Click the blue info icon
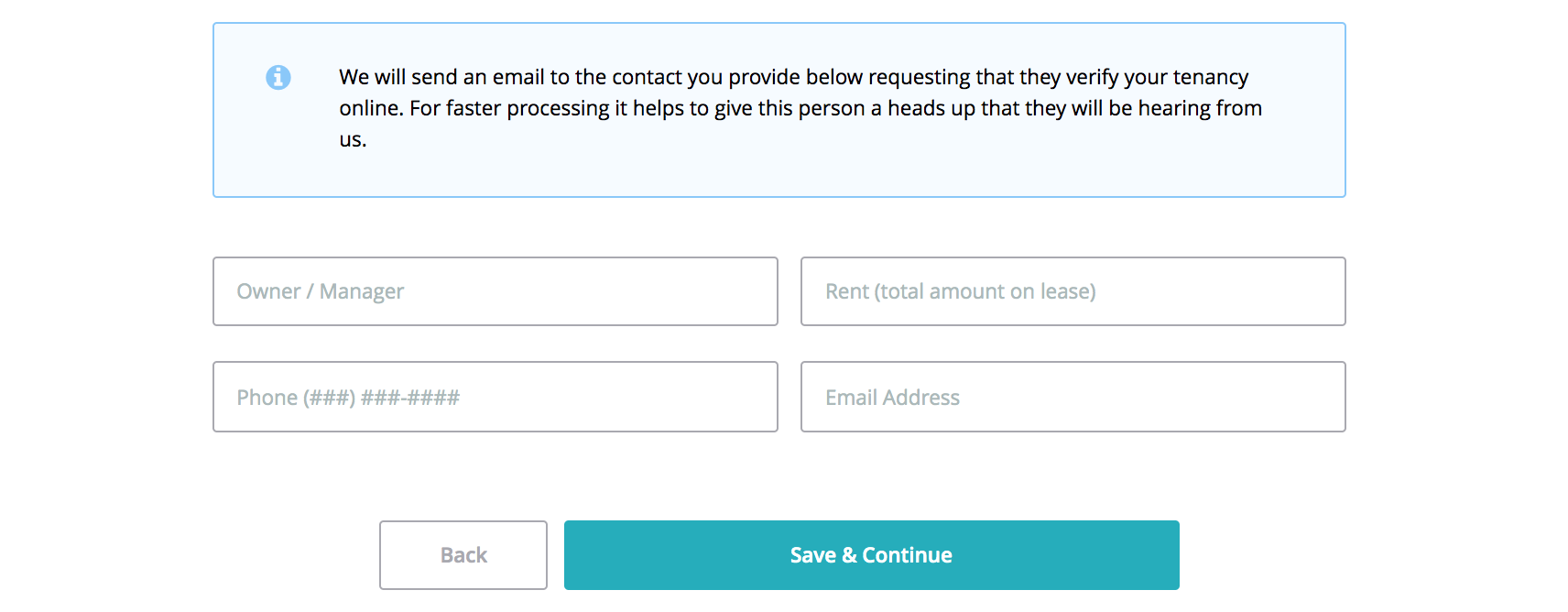Viewport: 1568px width, 612px height. pos(278,78)
